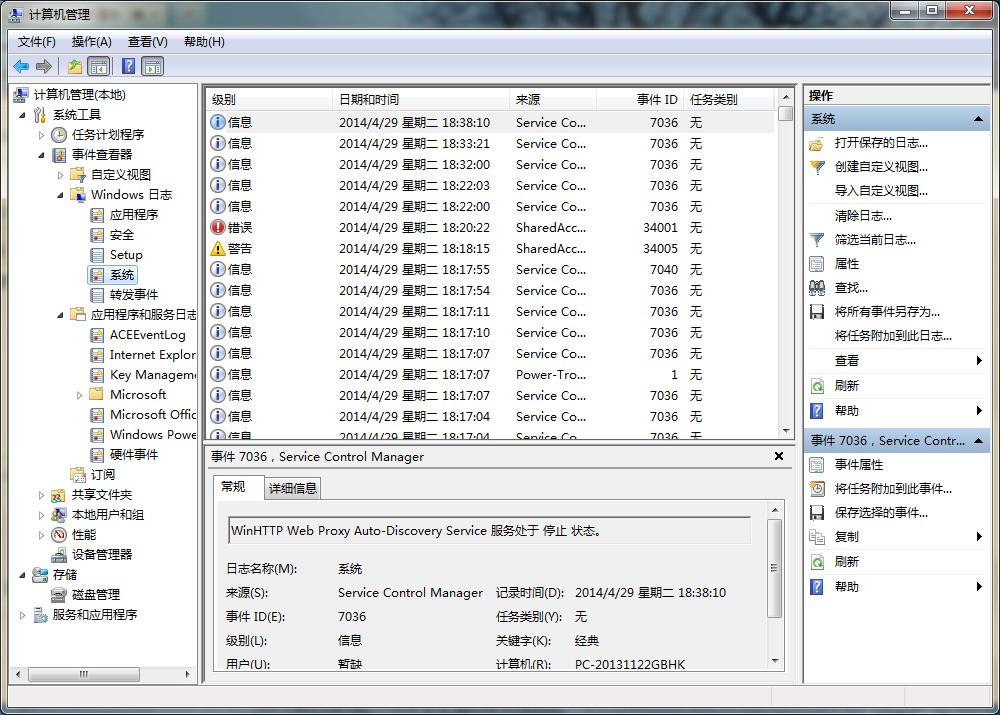Image resolution: width=1000 pixels, height=715 pixels.
Task: Click the 筛选当前日志 filter icon
Action: click(817, 240)
